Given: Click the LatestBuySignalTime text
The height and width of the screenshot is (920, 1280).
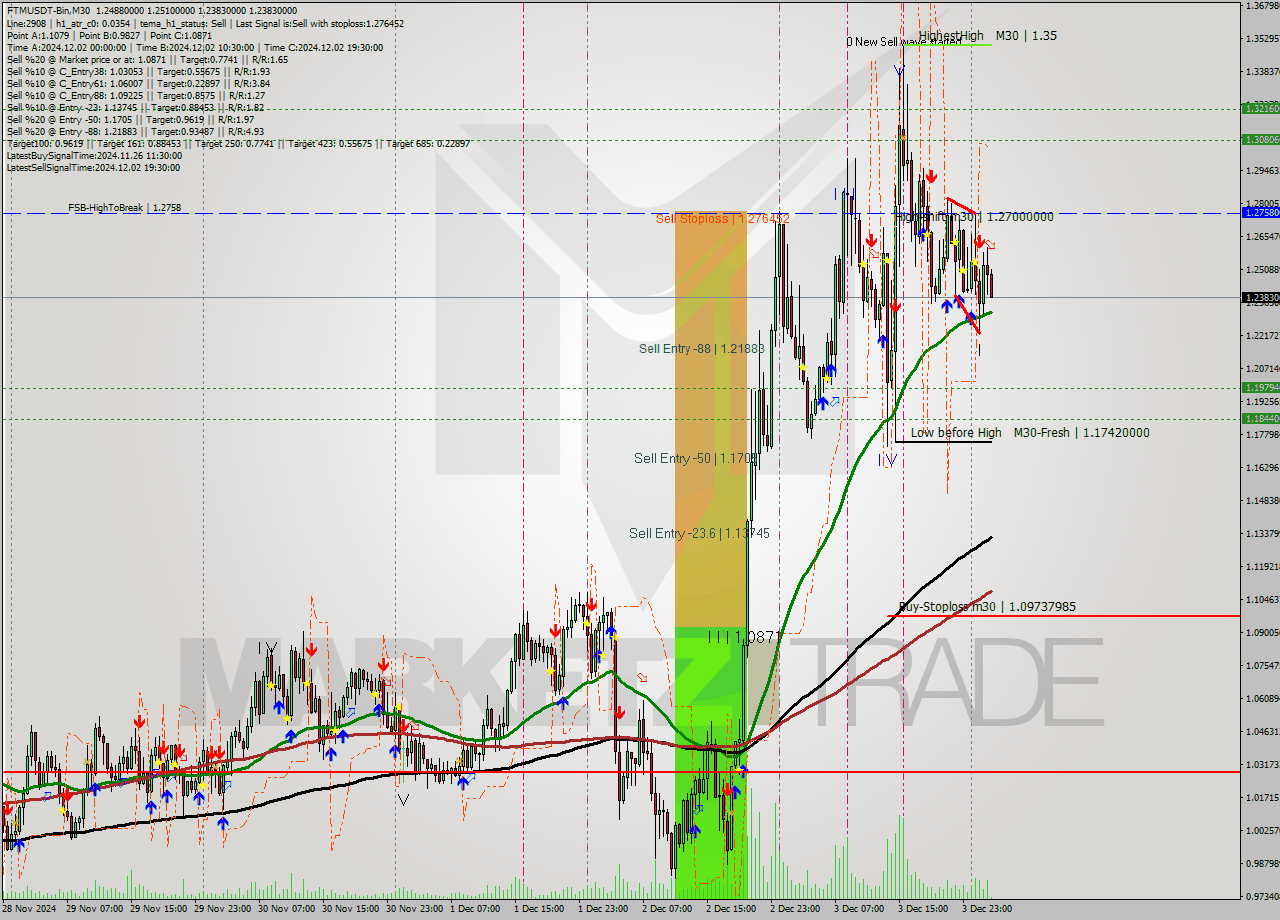Looking at the screenshot, I should (x=94, y=155).
